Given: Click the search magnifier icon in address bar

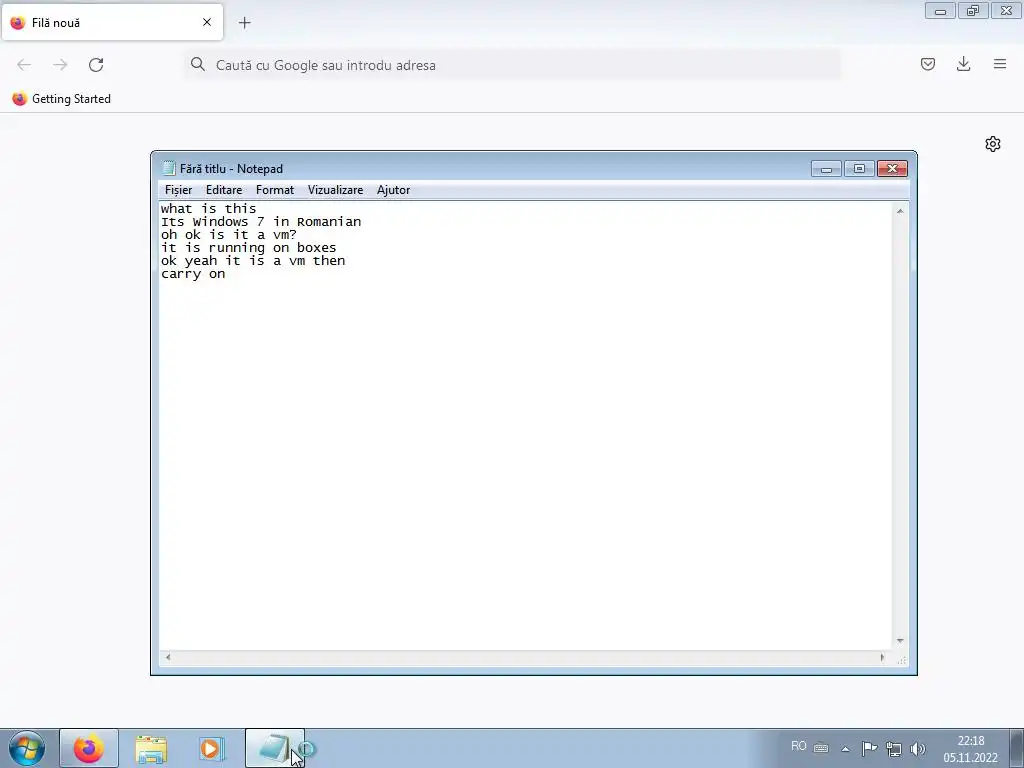Looking at the screenshot, I should coord(197,64).
